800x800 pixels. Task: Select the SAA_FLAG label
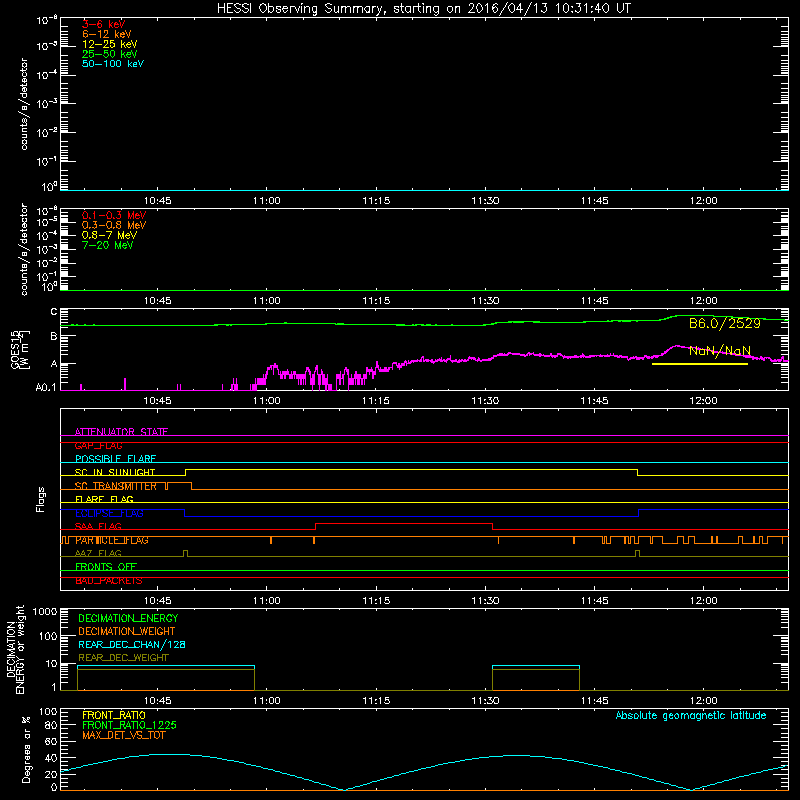coord(98,527)
